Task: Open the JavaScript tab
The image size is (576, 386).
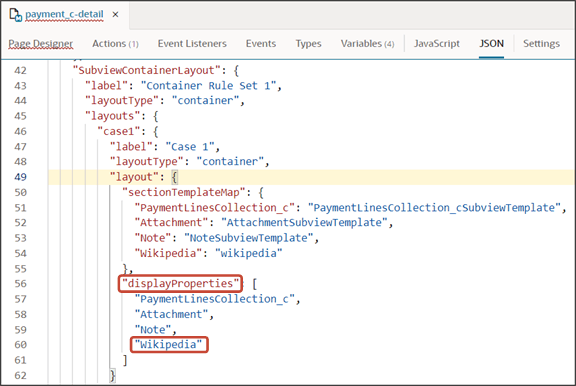Action: point(437,43)
